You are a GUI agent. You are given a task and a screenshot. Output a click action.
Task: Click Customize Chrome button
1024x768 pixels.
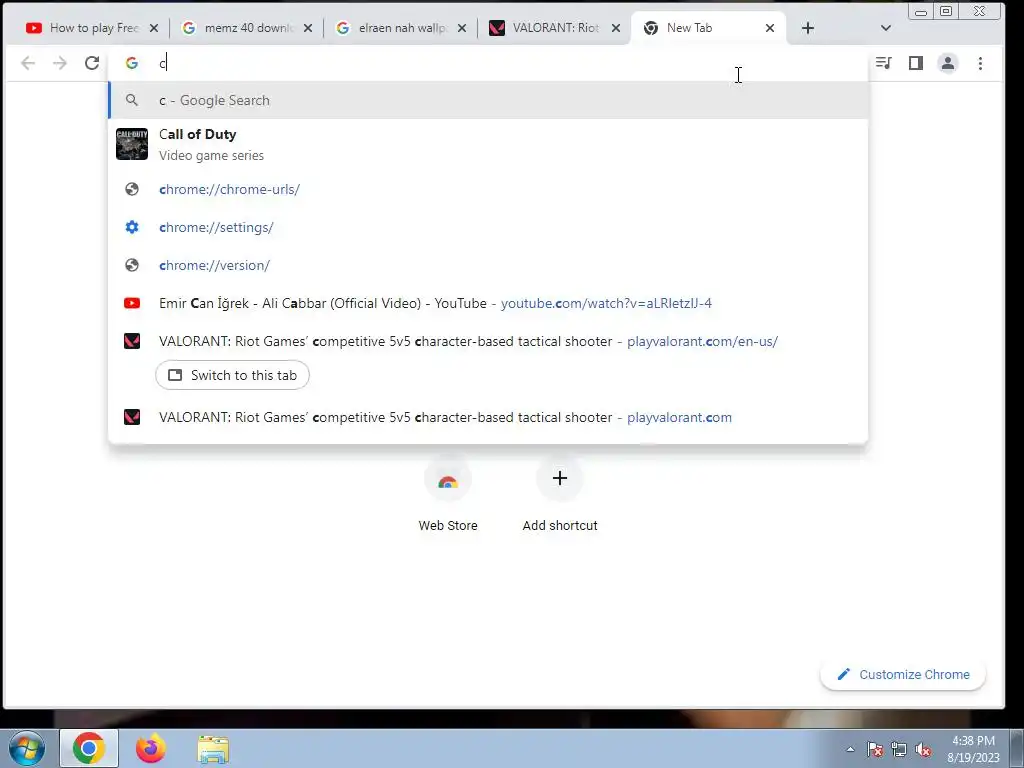pyautogui.click(x=903, y=675)
